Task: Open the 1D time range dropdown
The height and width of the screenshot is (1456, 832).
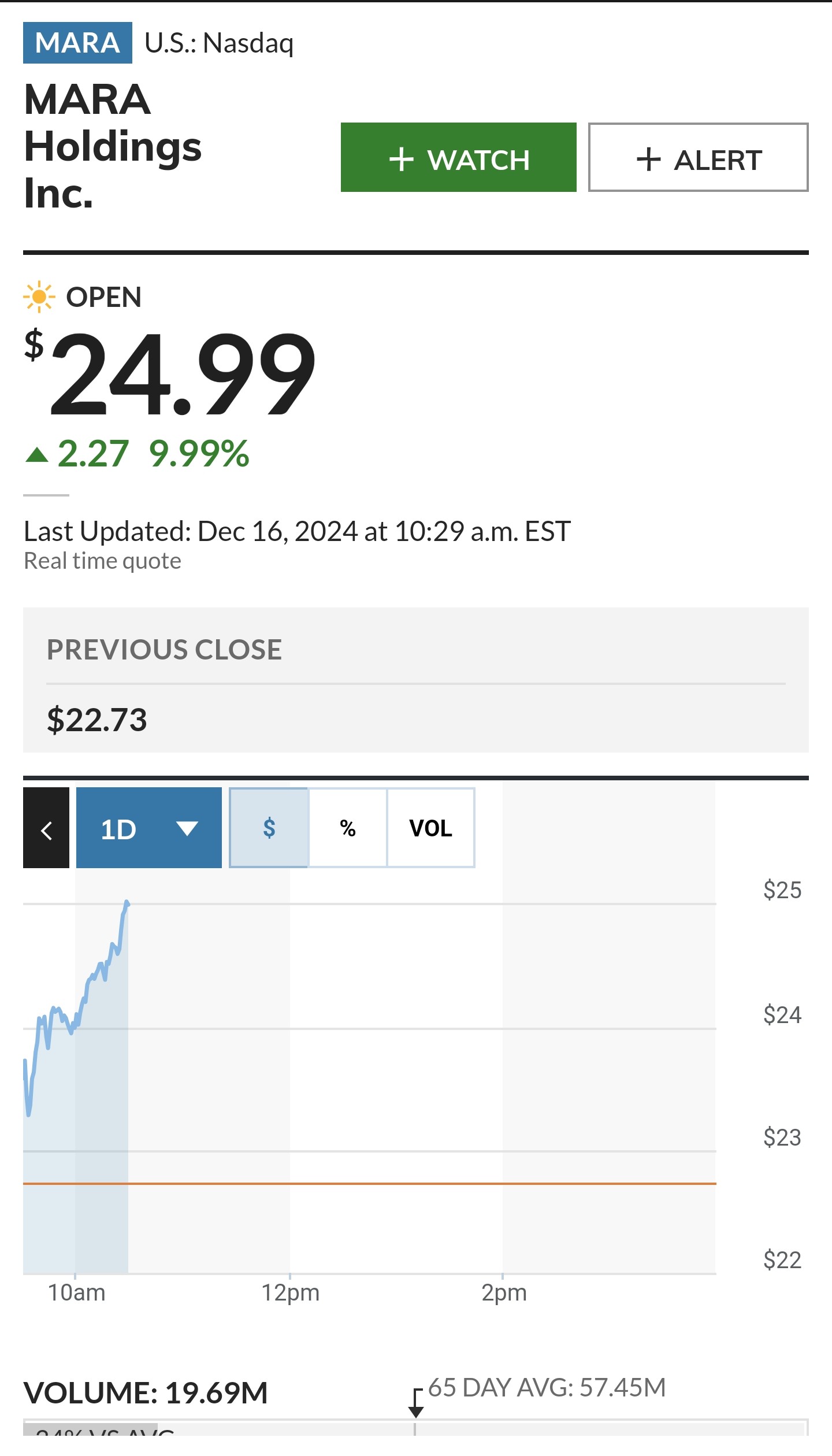Action: click(149, 828)
